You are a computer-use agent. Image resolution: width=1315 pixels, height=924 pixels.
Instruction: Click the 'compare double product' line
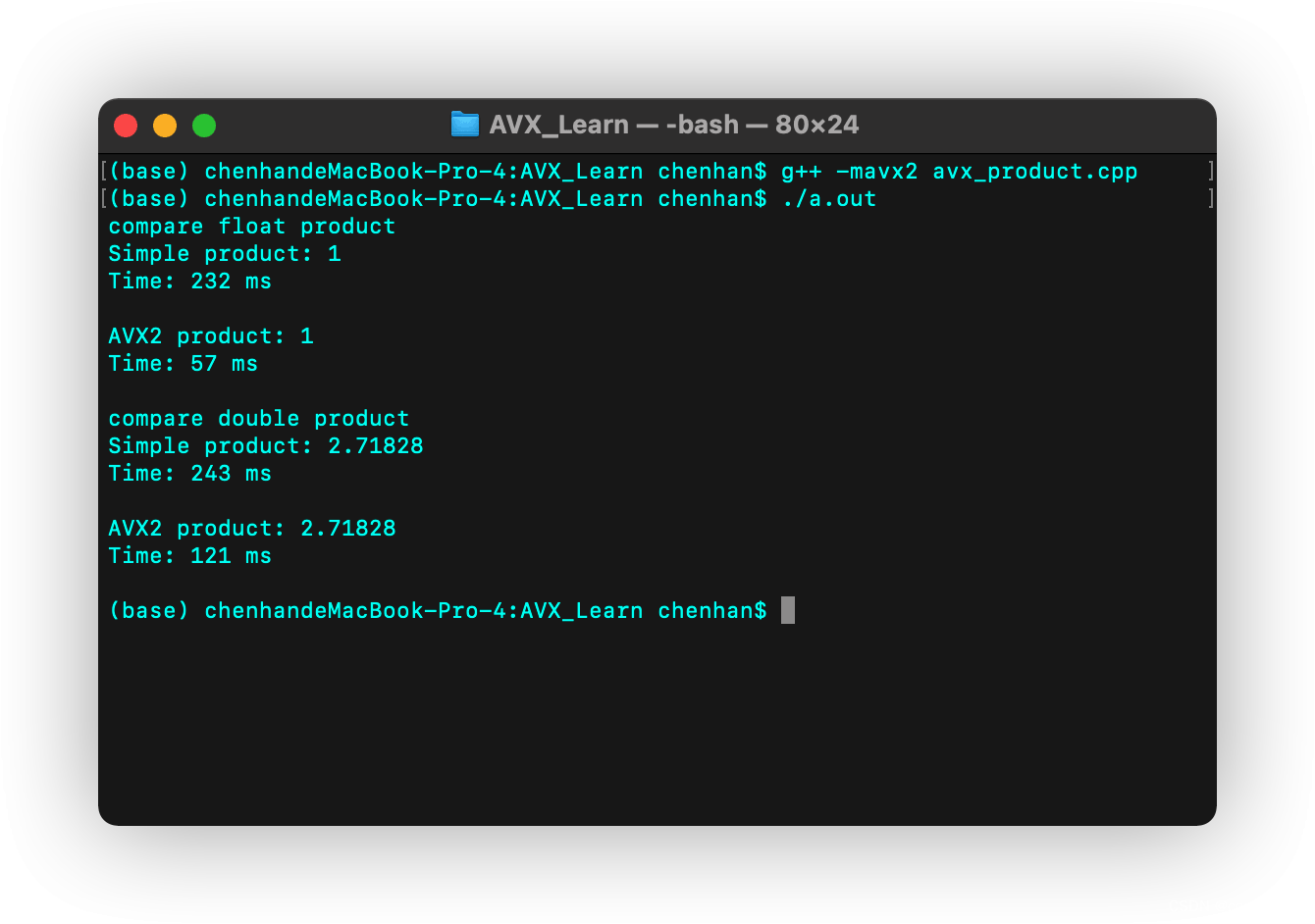[259, 419]
